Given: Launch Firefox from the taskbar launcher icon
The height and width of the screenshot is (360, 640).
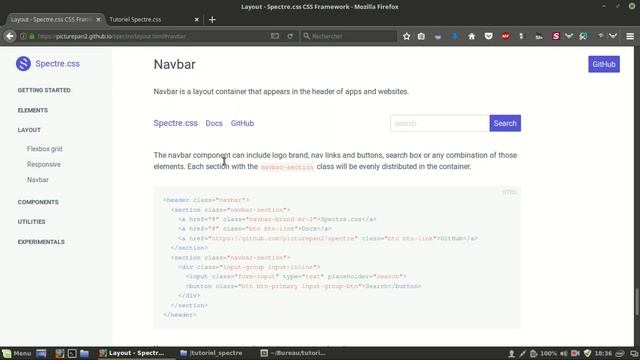Looking at the screenshot, I should click(x=60, y=353).
